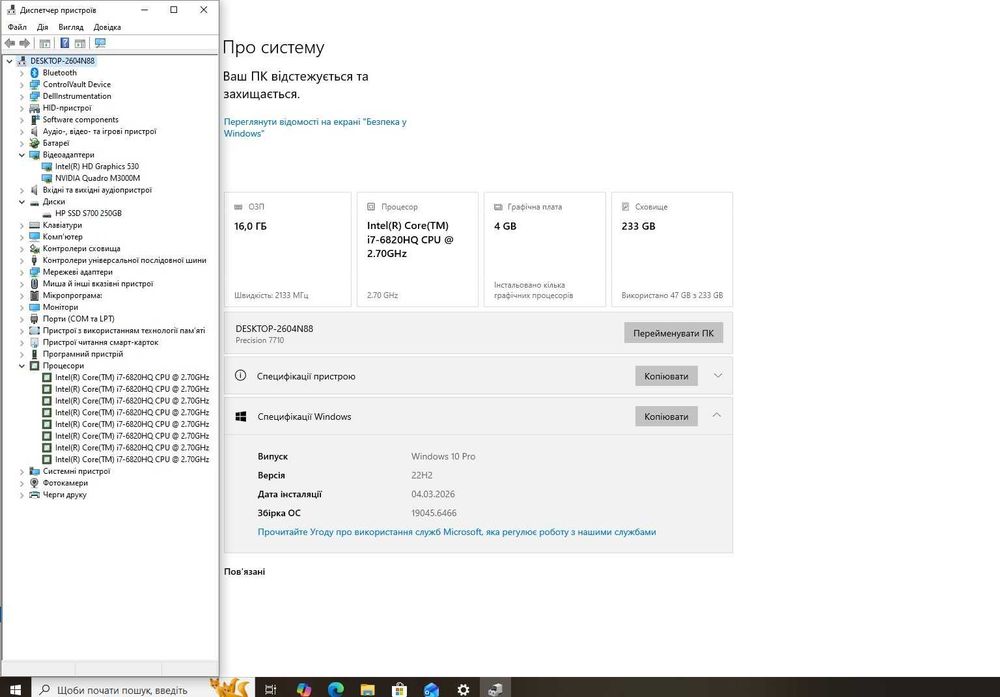Select NVIDIA Quadro M3000M adapter

pyautogui.click(x=98, y=178)
